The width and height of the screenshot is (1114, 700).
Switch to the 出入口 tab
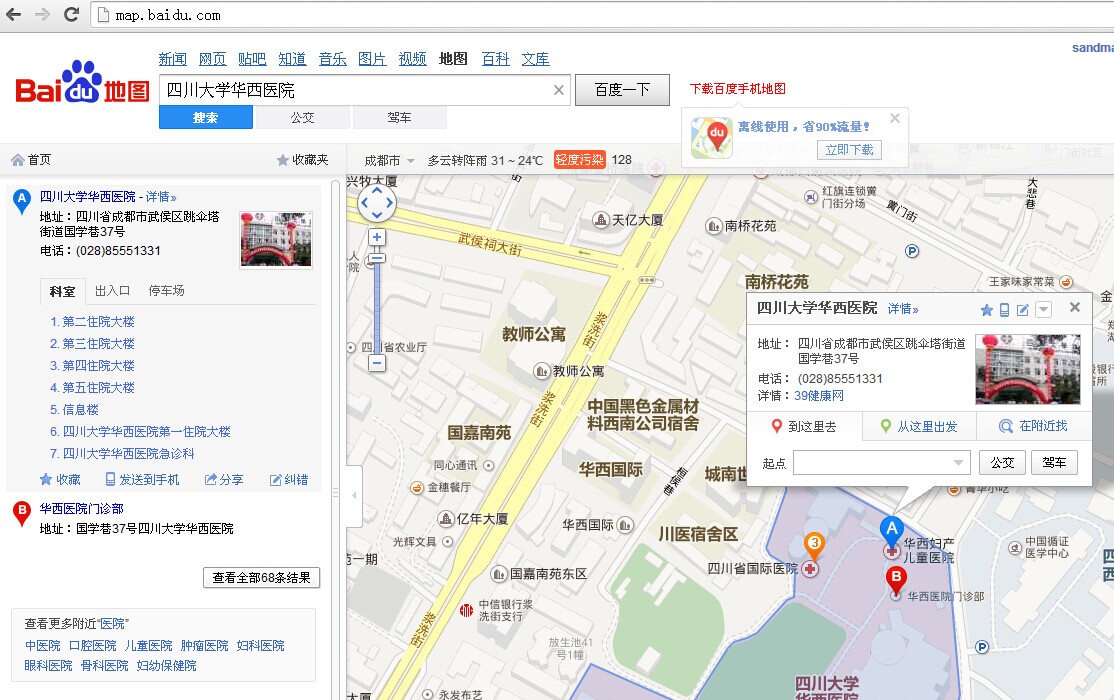(112, 291)
